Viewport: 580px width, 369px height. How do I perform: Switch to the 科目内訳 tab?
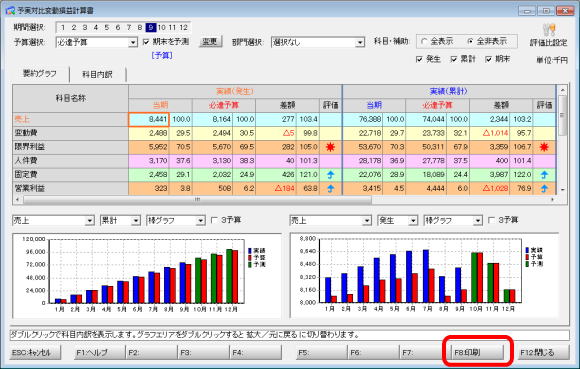[97, 74]
